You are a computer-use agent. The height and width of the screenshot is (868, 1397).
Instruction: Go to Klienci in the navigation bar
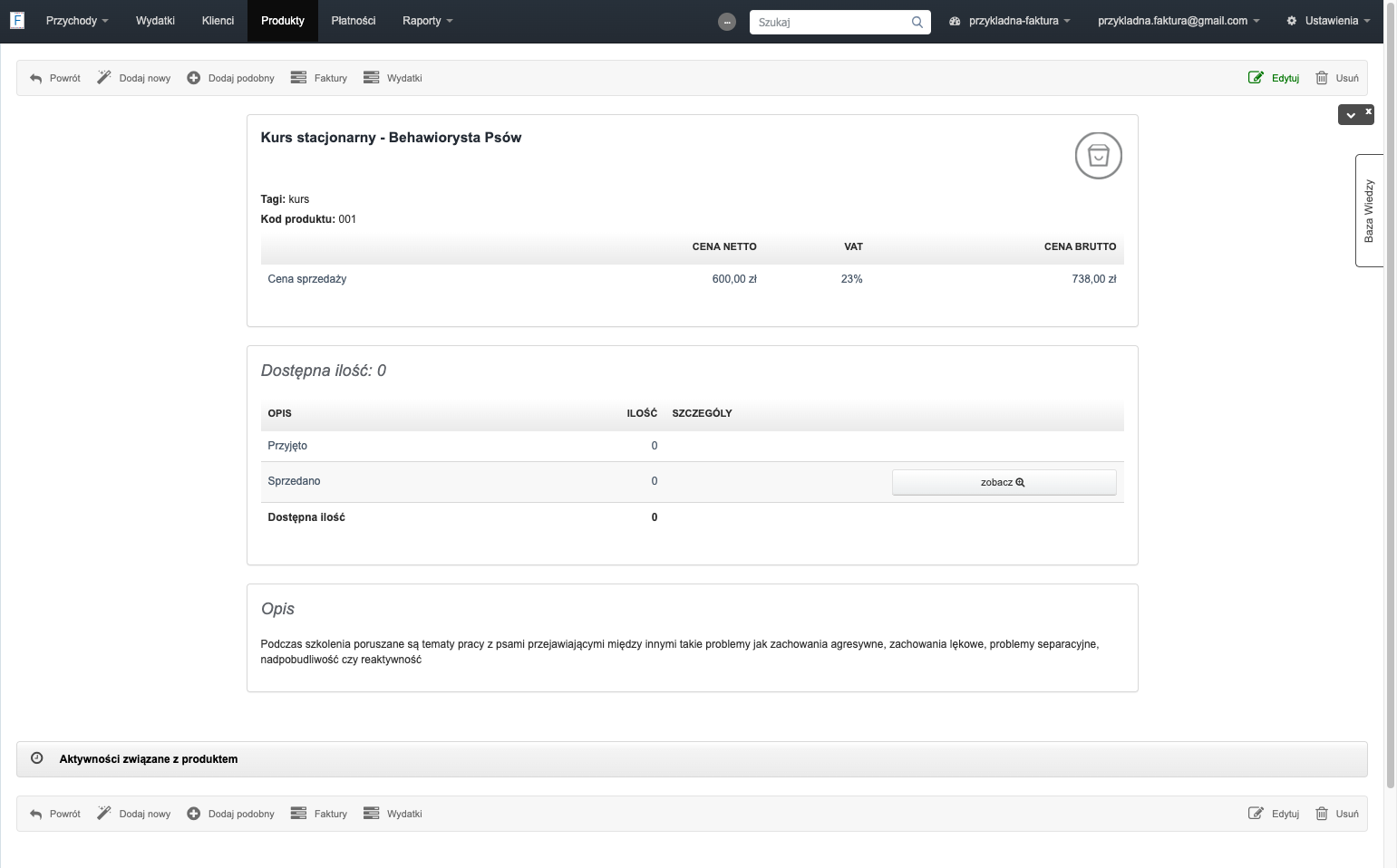(218, 21)
